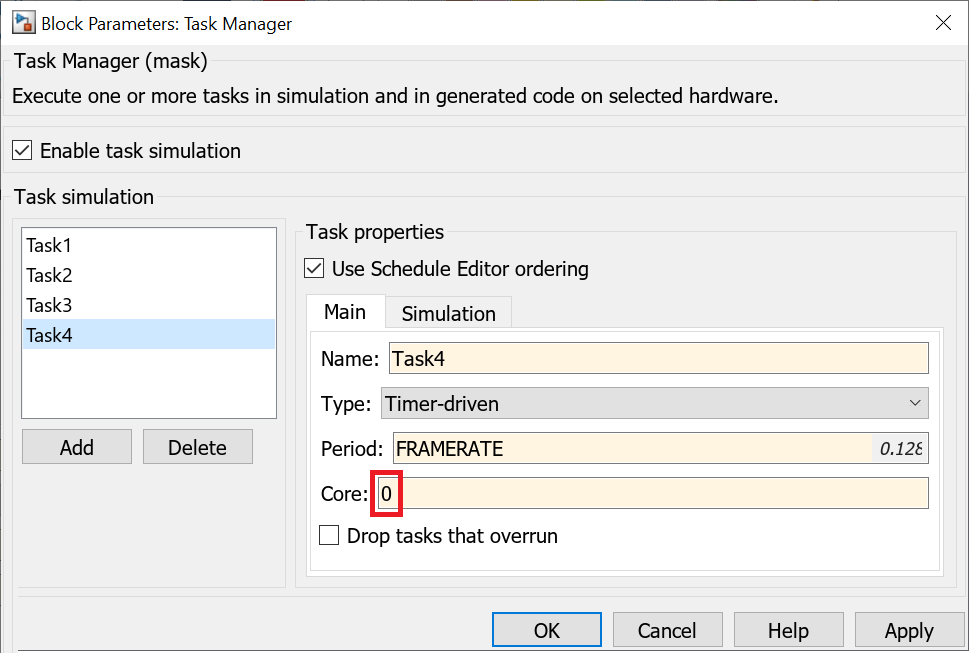Image resolution: width=972 pixels, height=653 pixels.
Task: Switch to the Simulation tab
Action: [448, 313]
